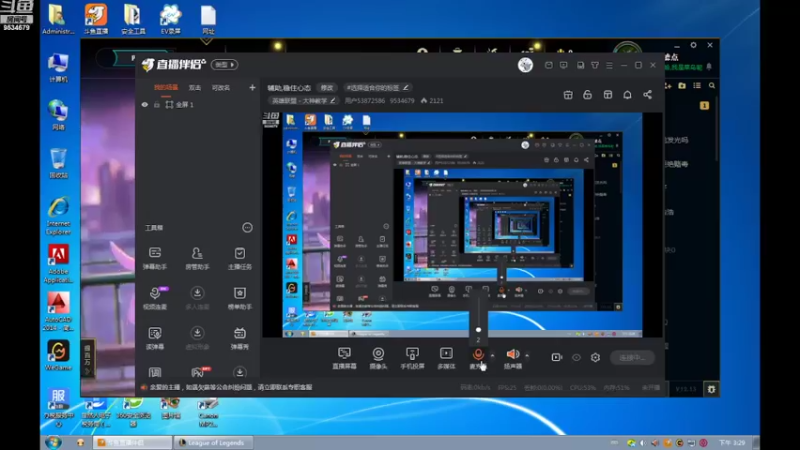Select the WeGame desktop icon
This screenshot has width=800, height=450.
[58, 356]
